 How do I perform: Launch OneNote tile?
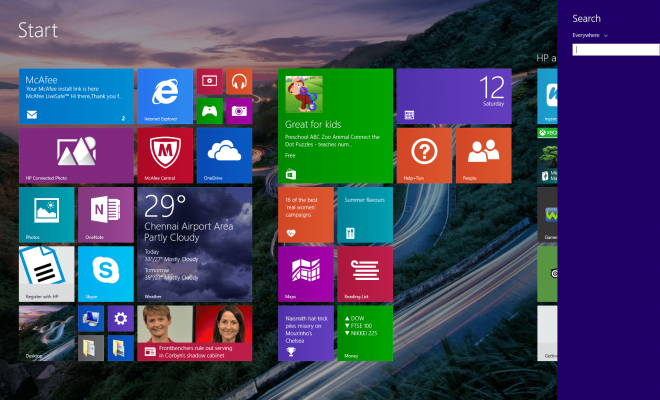106,215
